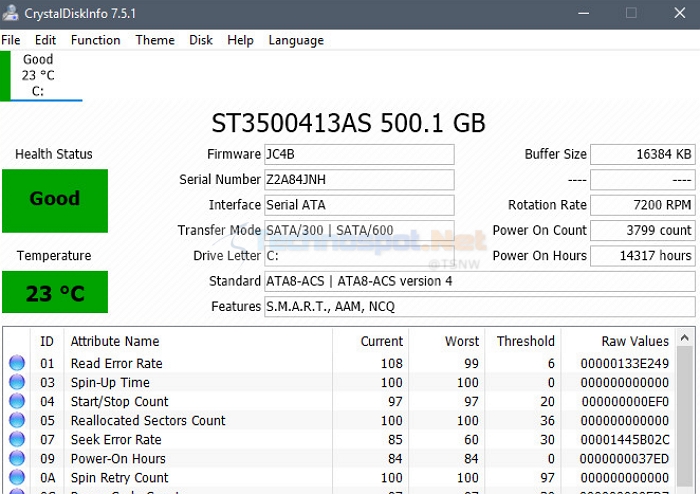Click the Health Status label
The image size is (700, 494).
click(54, 154)
